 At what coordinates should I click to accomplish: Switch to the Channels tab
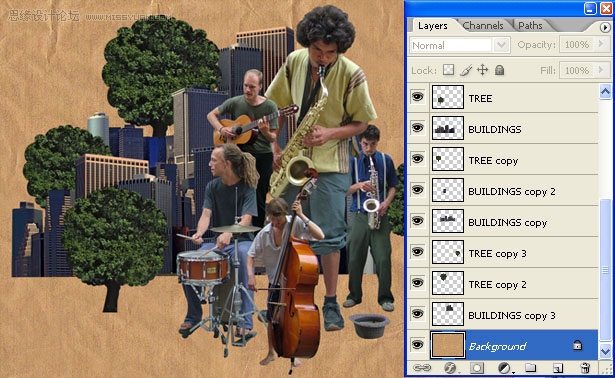(483, 25)
